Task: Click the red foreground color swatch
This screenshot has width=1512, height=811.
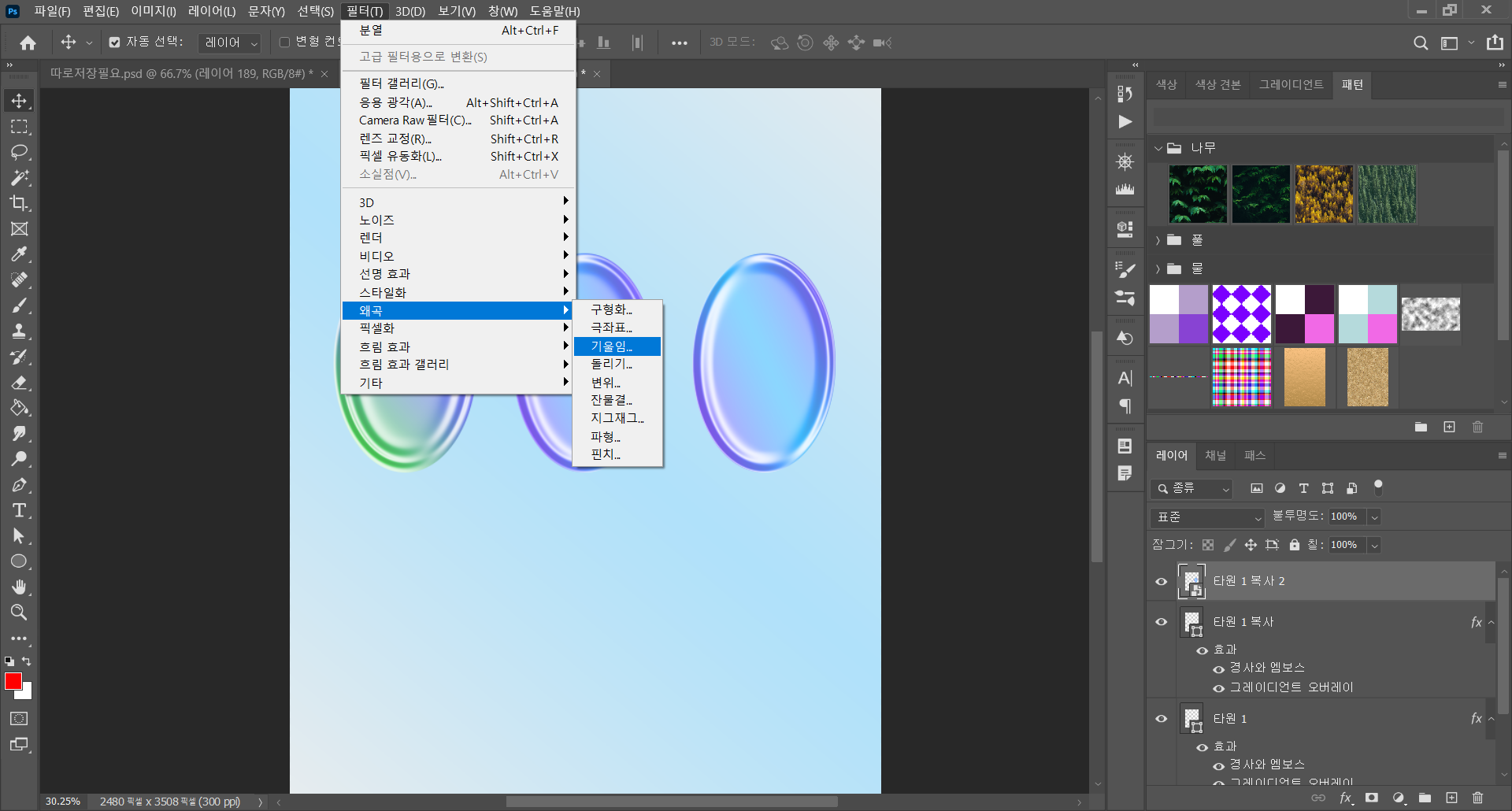Action: 13,682
